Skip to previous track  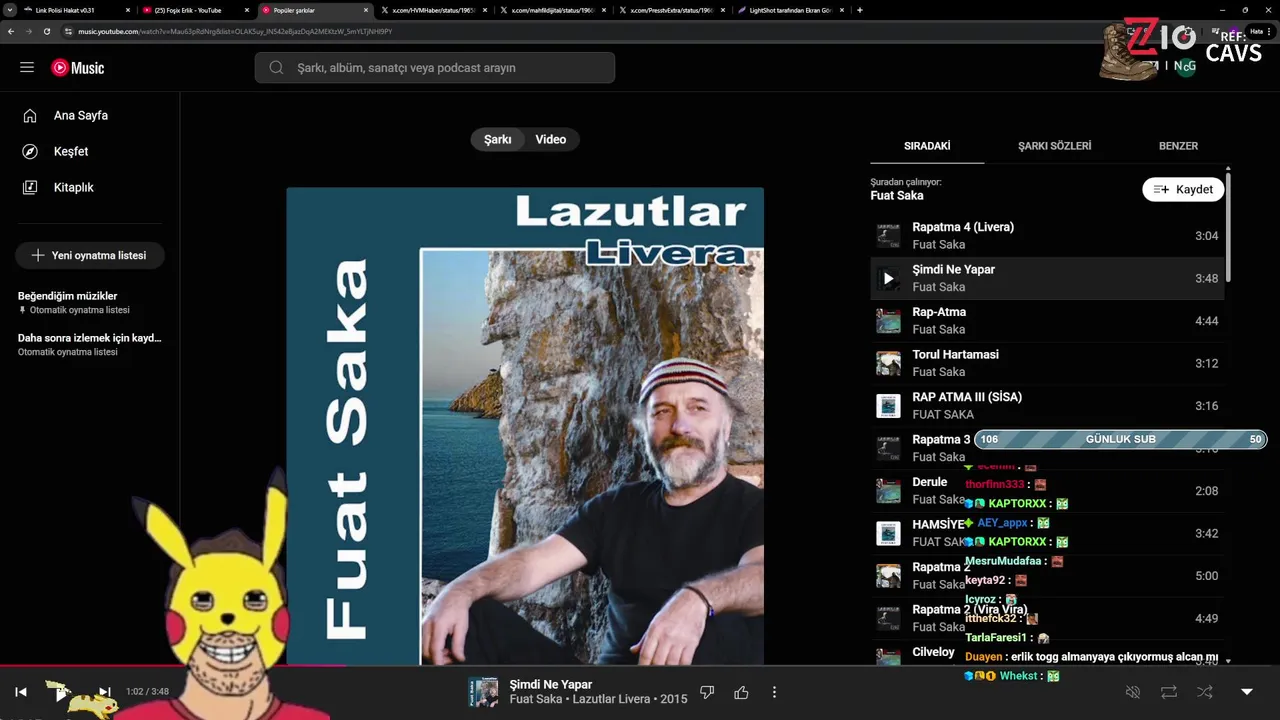pyautogui.click(x=21, y=692)
